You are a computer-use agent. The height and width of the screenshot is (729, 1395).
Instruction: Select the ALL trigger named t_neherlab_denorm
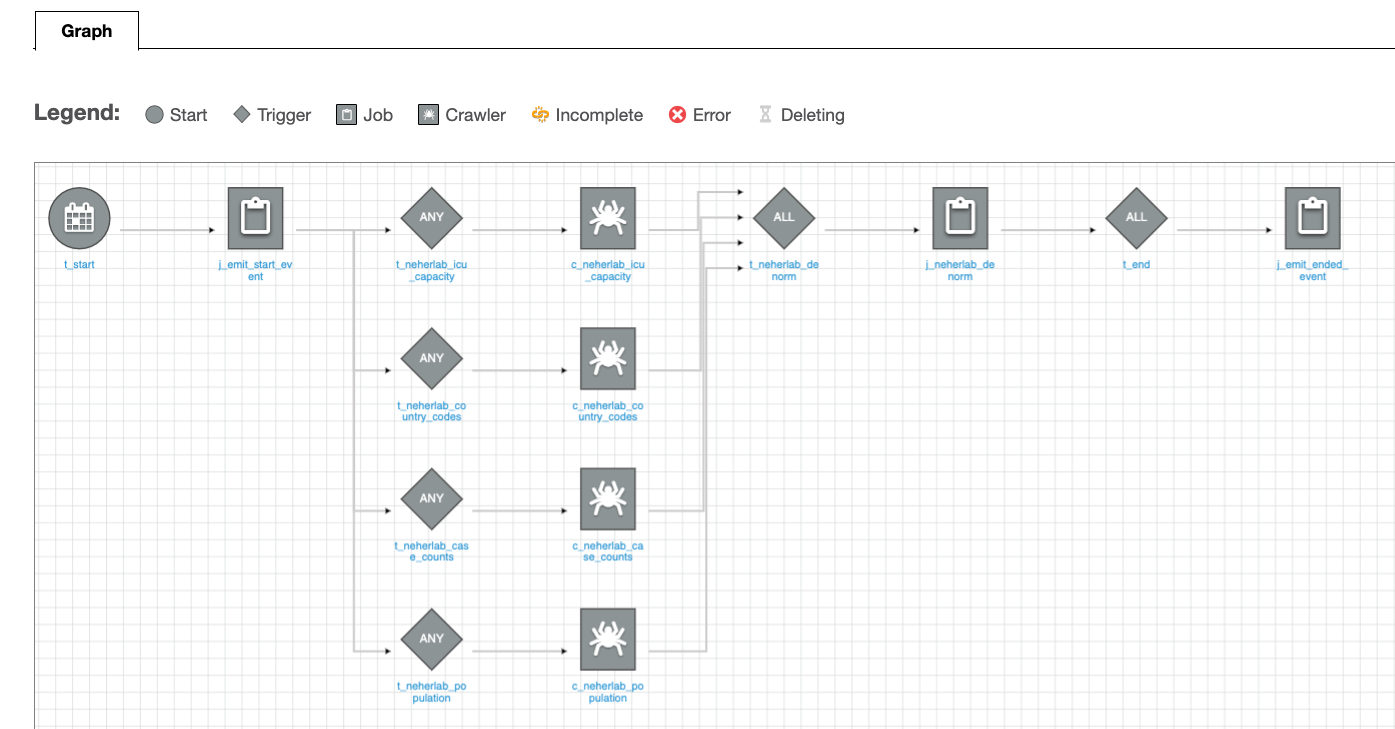point(784,217)
